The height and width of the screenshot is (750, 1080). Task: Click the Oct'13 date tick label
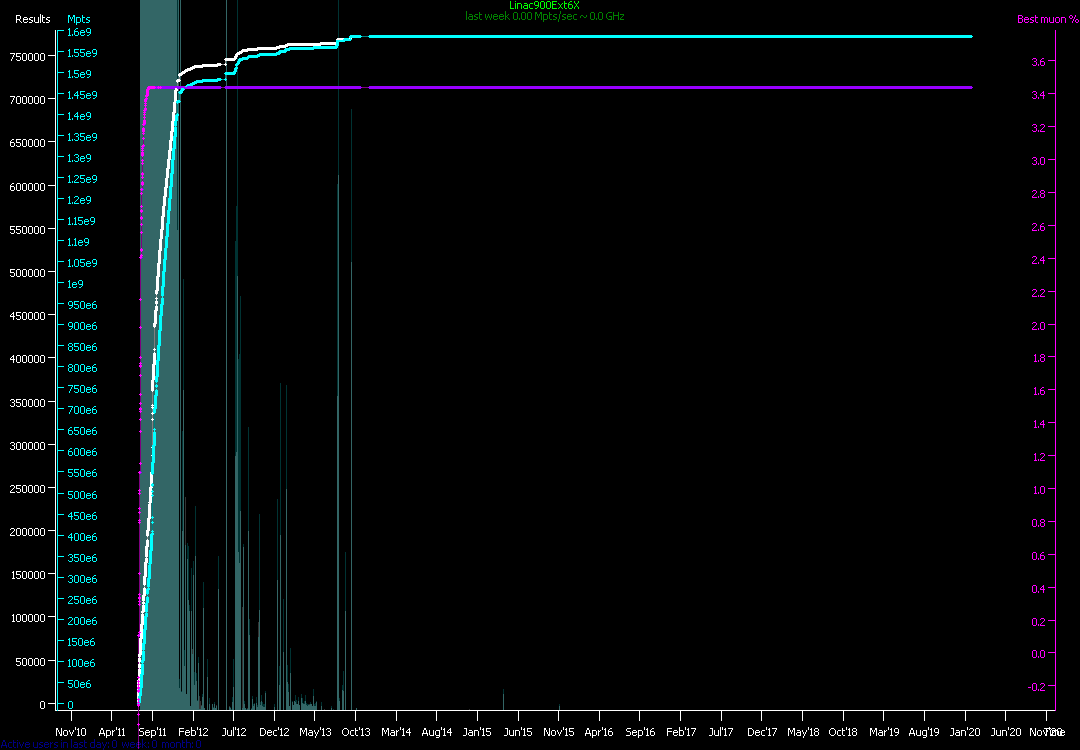pyautogui.click(x=356, y=732)
